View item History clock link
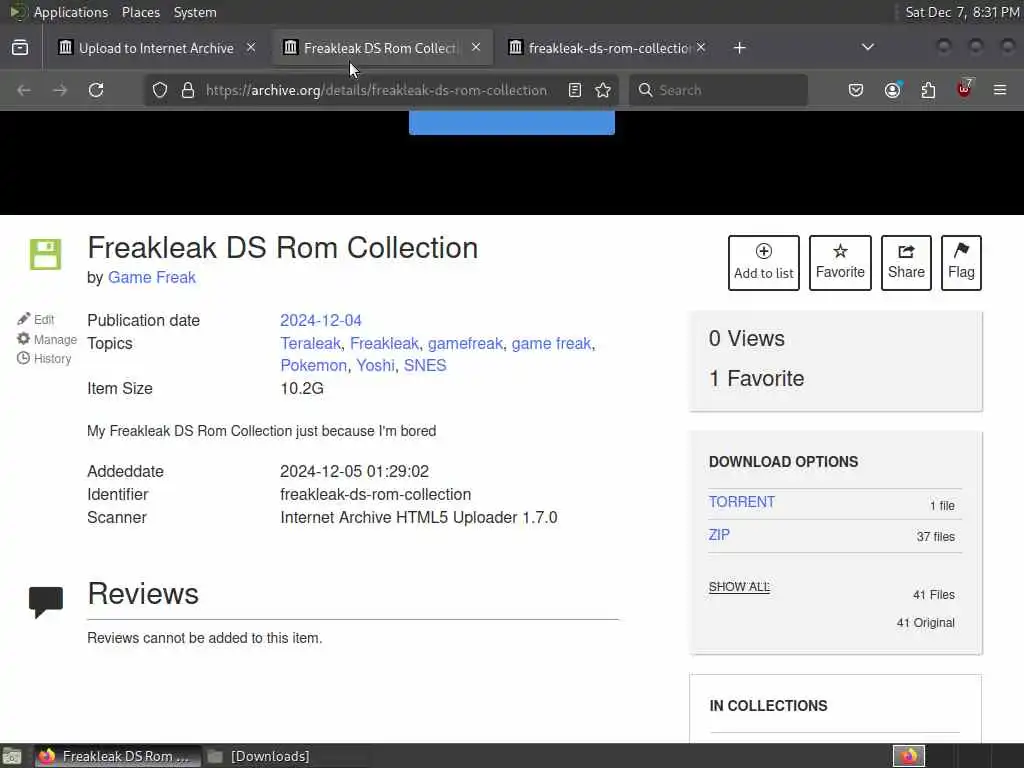This screenshot has height=768, width=1024. 44,359
